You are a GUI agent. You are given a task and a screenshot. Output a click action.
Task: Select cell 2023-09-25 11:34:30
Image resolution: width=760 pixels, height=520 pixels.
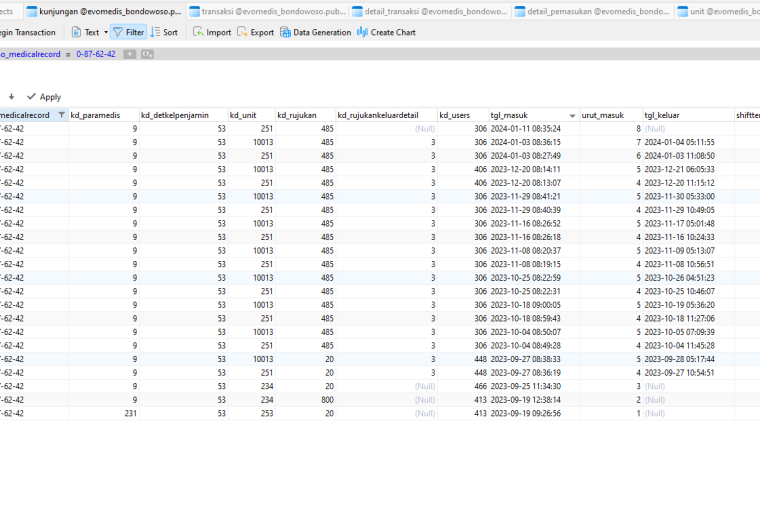[534, 387]
